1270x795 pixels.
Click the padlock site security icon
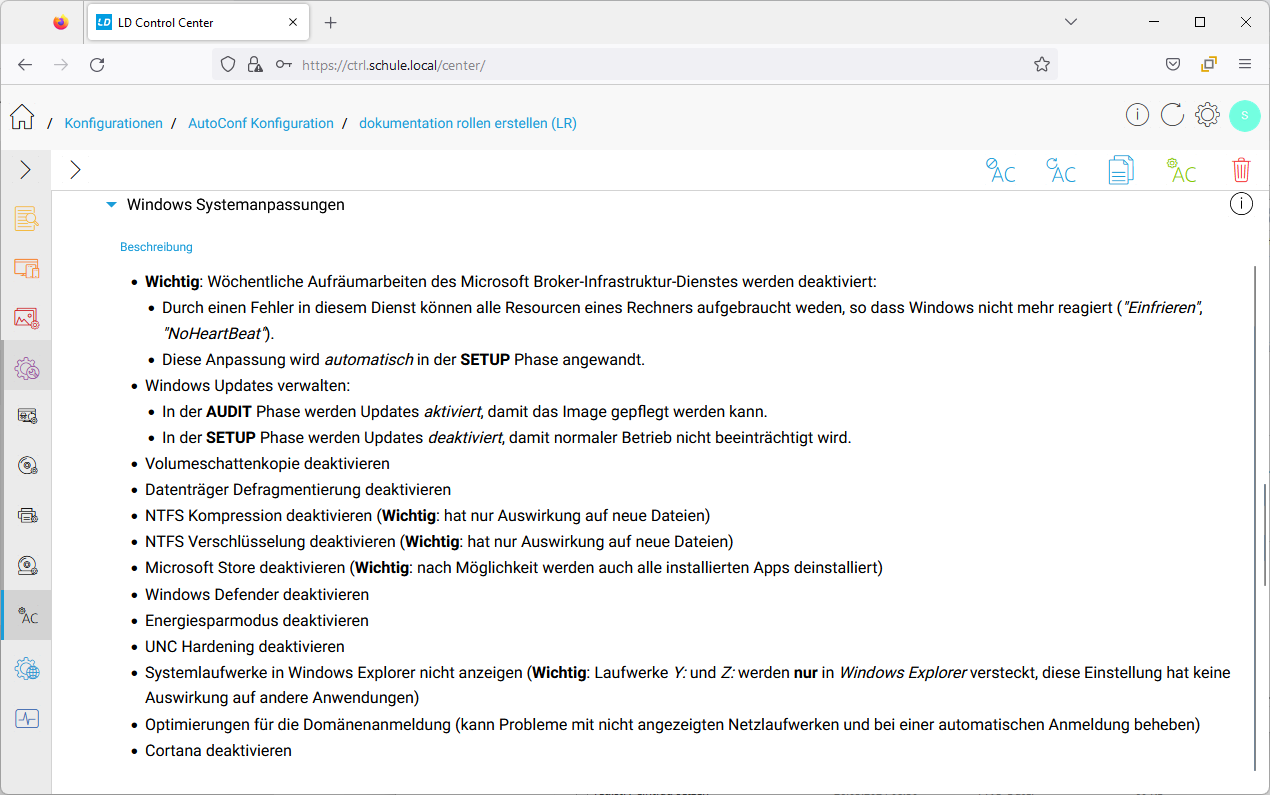coord(255,64)
